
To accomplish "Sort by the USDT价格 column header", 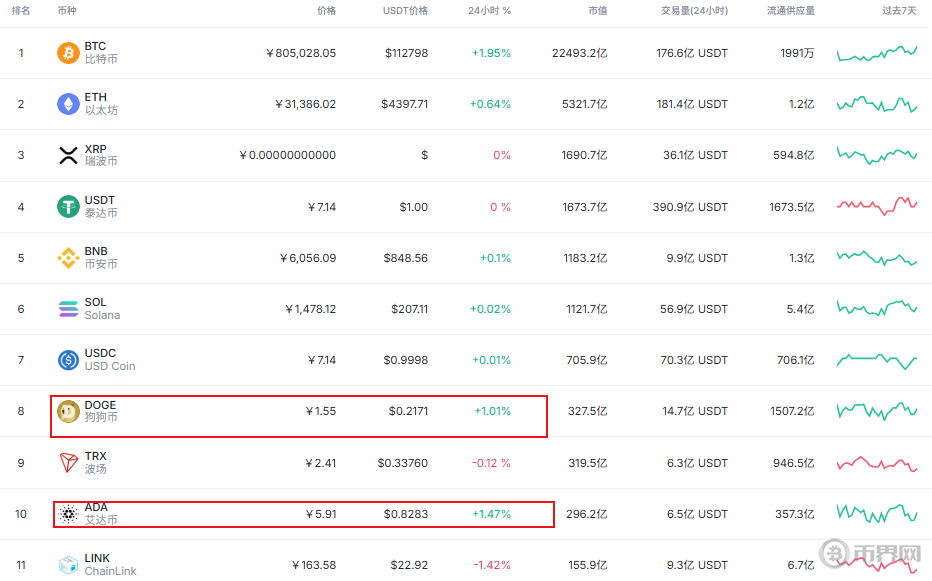I will [405, 11].
